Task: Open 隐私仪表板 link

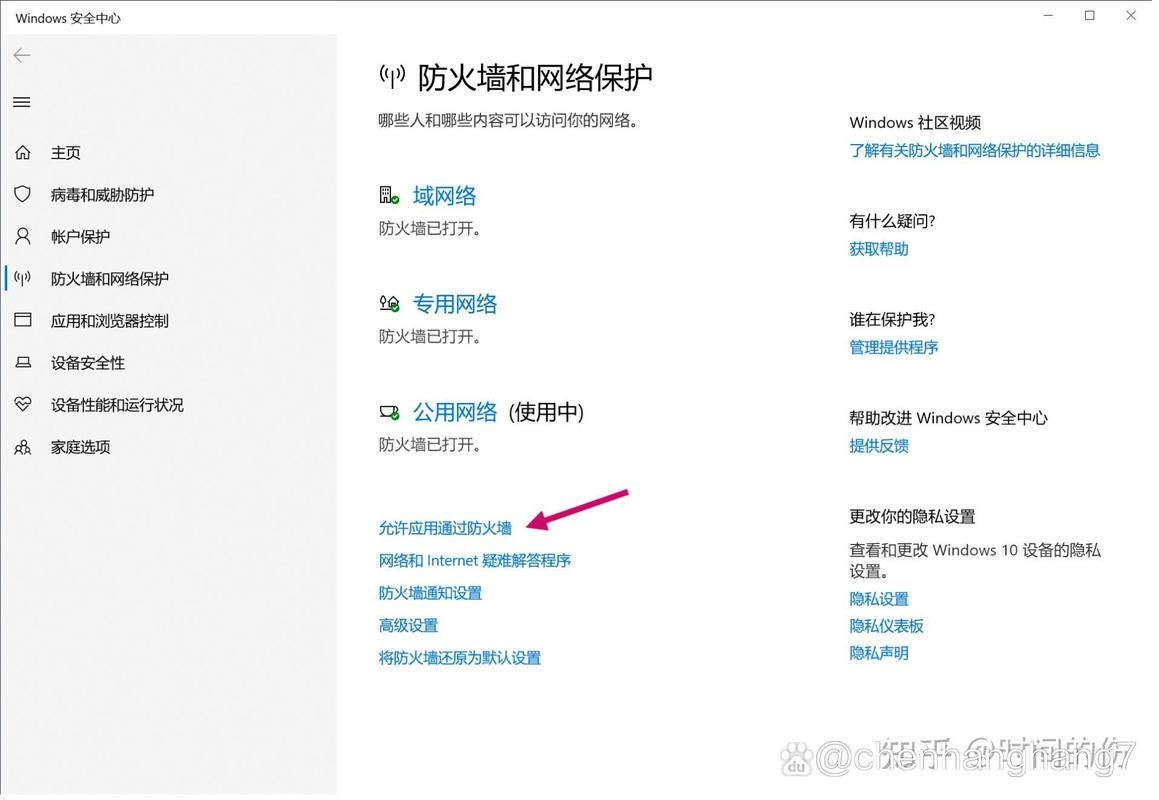Action: click(886, 626)
